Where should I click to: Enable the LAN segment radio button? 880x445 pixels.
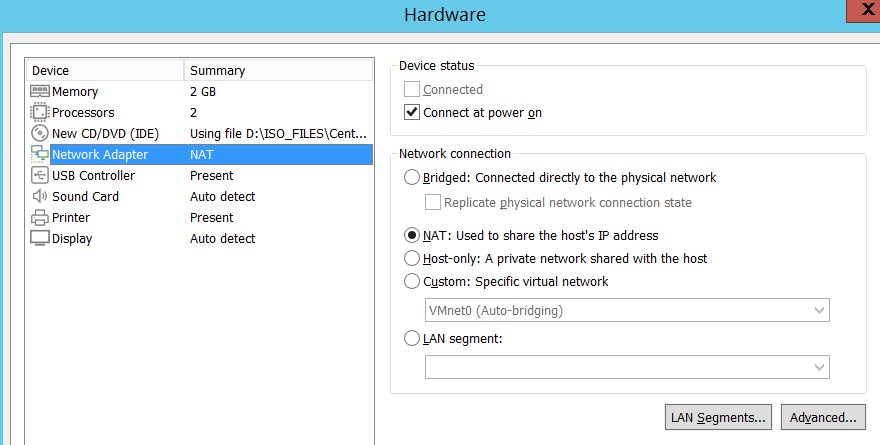(x=412, y=339)
